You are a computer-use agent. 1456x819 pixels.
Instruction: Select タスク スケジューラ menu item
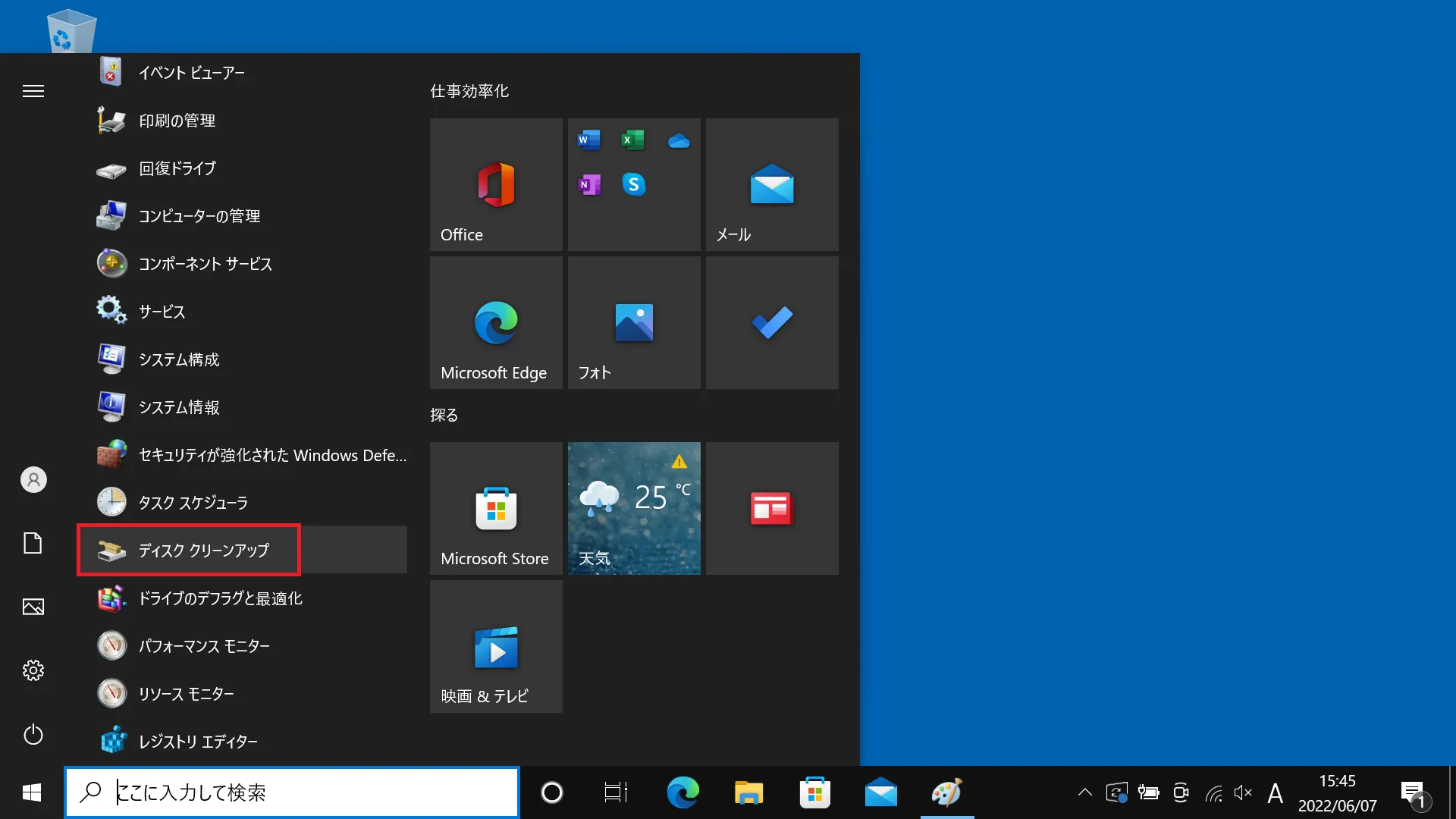[x=192, y=502]
